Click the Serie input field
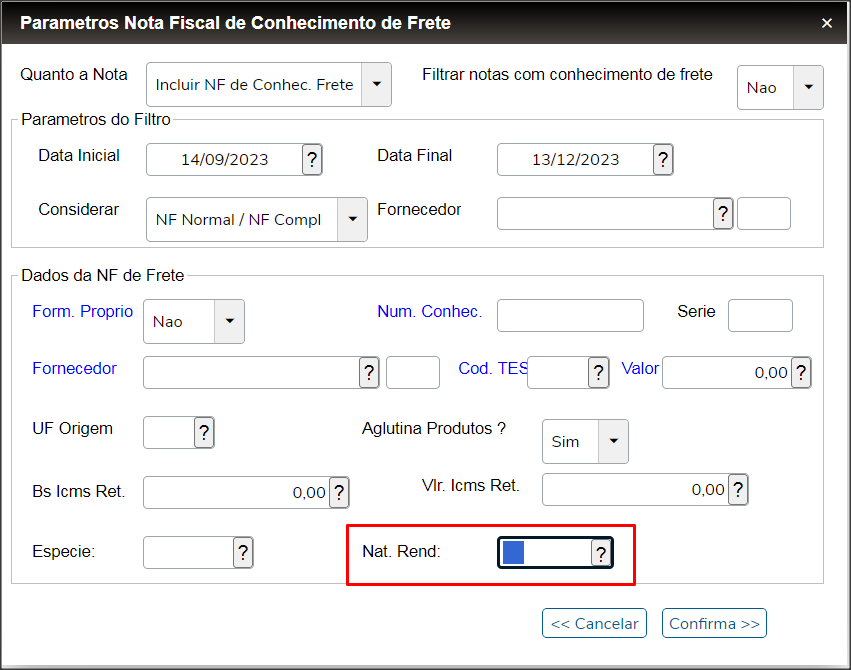This screenshot has height=670, width=851. click(x=760, y=315)
